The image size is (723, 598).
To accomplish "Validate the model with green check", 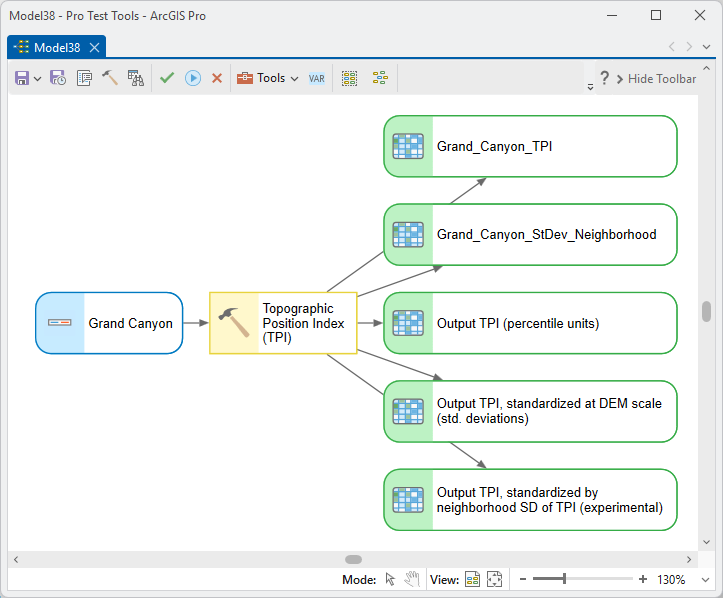I will pyautogui.click(x=167, y=77).
